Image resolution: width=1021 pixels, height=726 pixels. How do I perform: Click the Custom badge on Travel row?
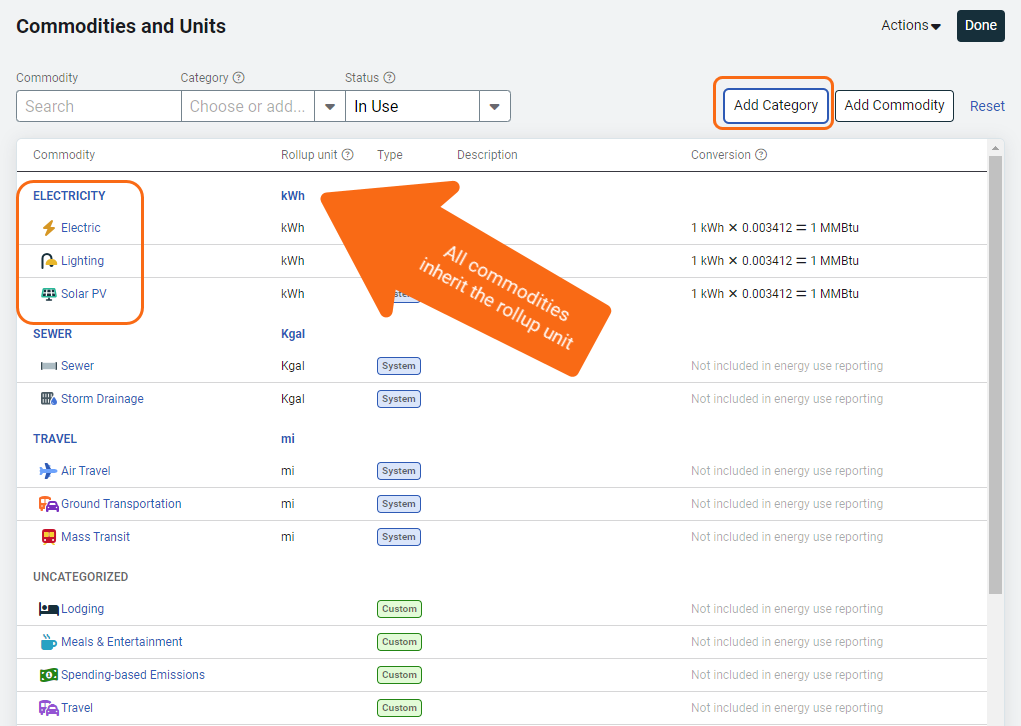(x=399, y=708)
